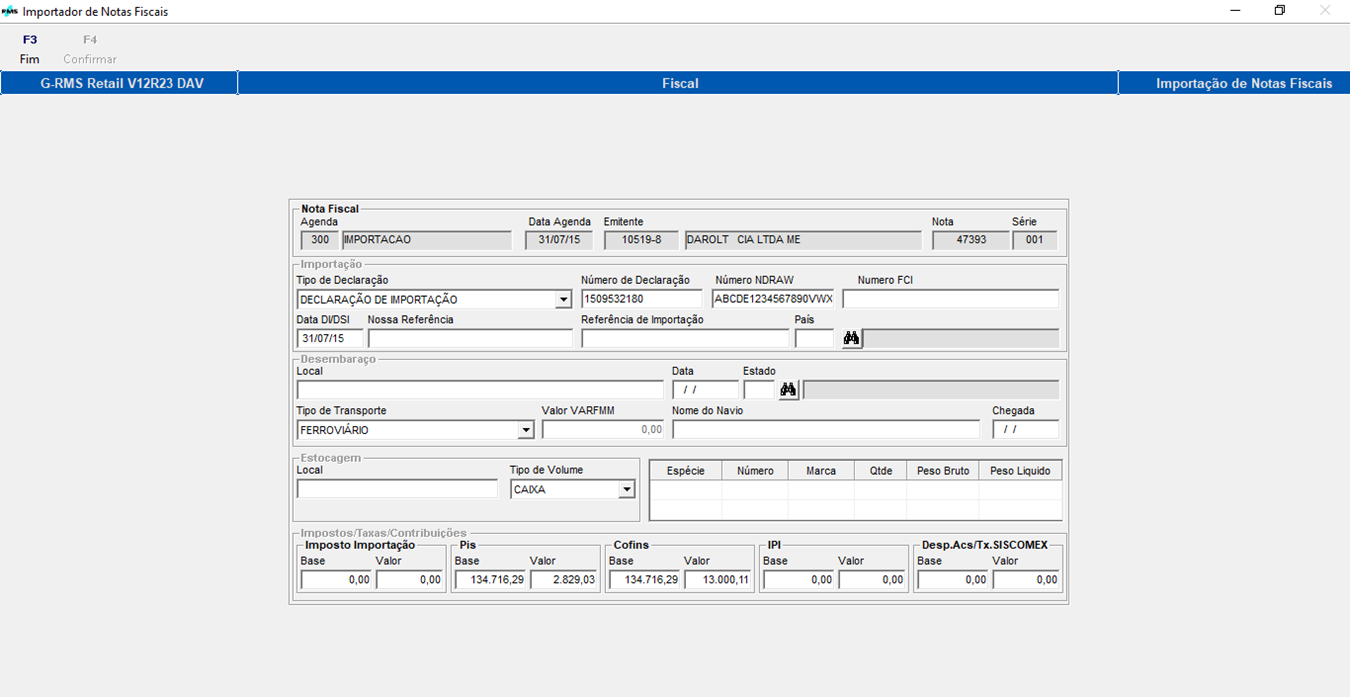
Task: Click the IMPORTACAO agenda description field
Action: (427, 240)
